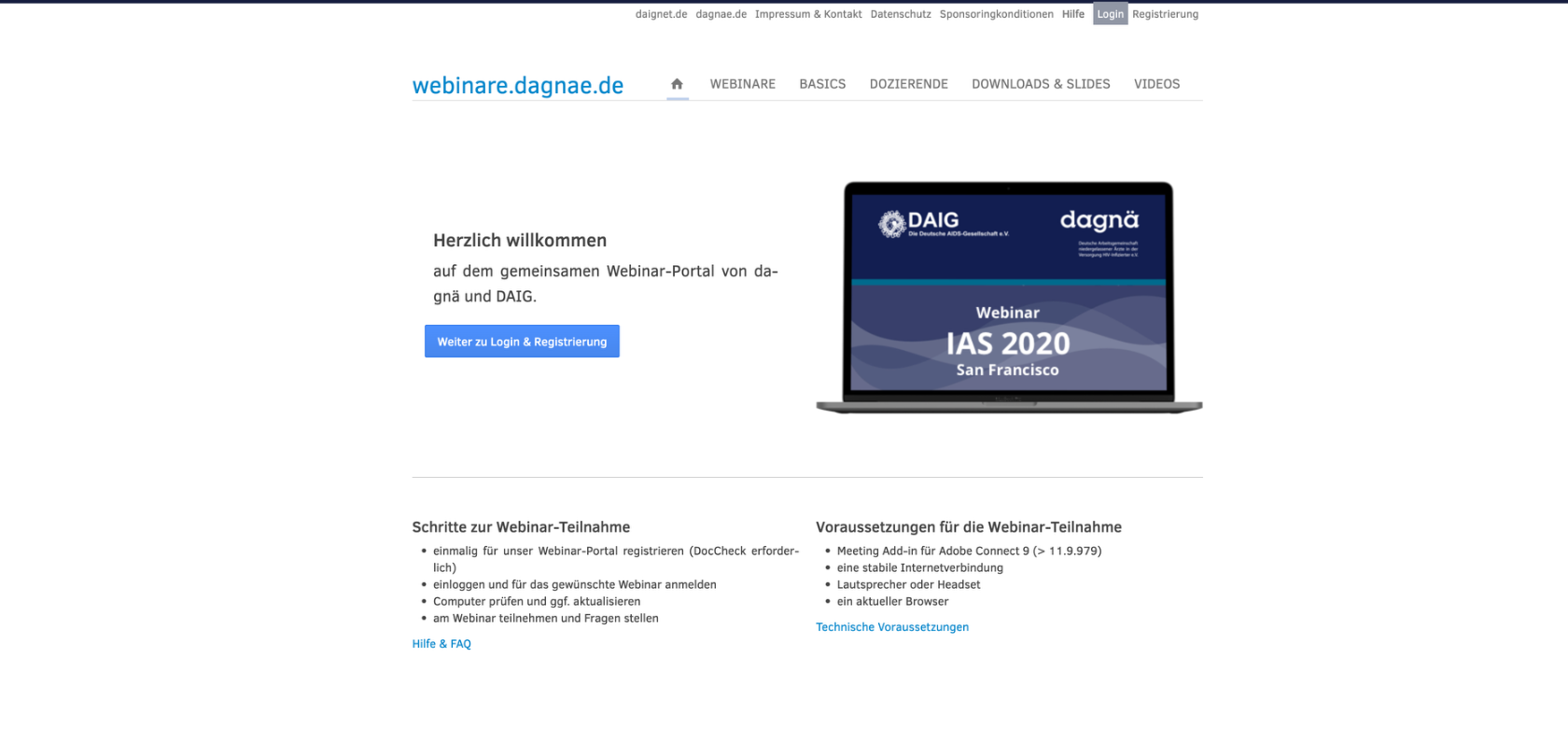
Task: Click the webinare.dagnae.de site logo
Action: coord(518,86)
